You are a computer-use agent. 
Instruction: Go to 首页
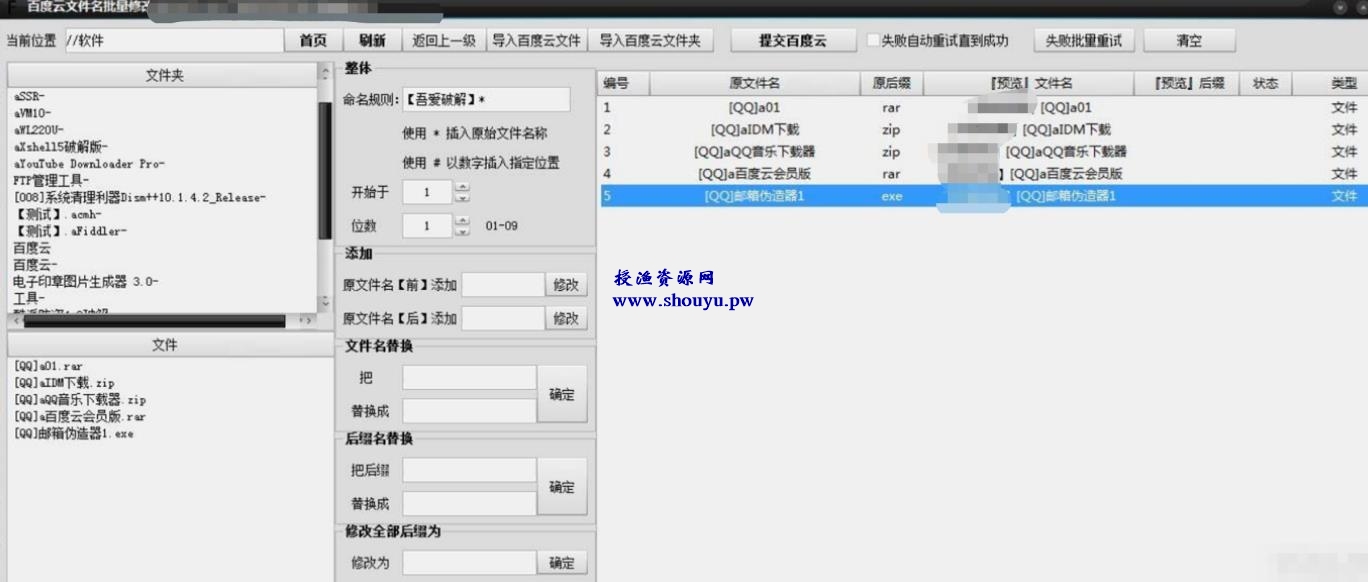click(x=313, y=41)
